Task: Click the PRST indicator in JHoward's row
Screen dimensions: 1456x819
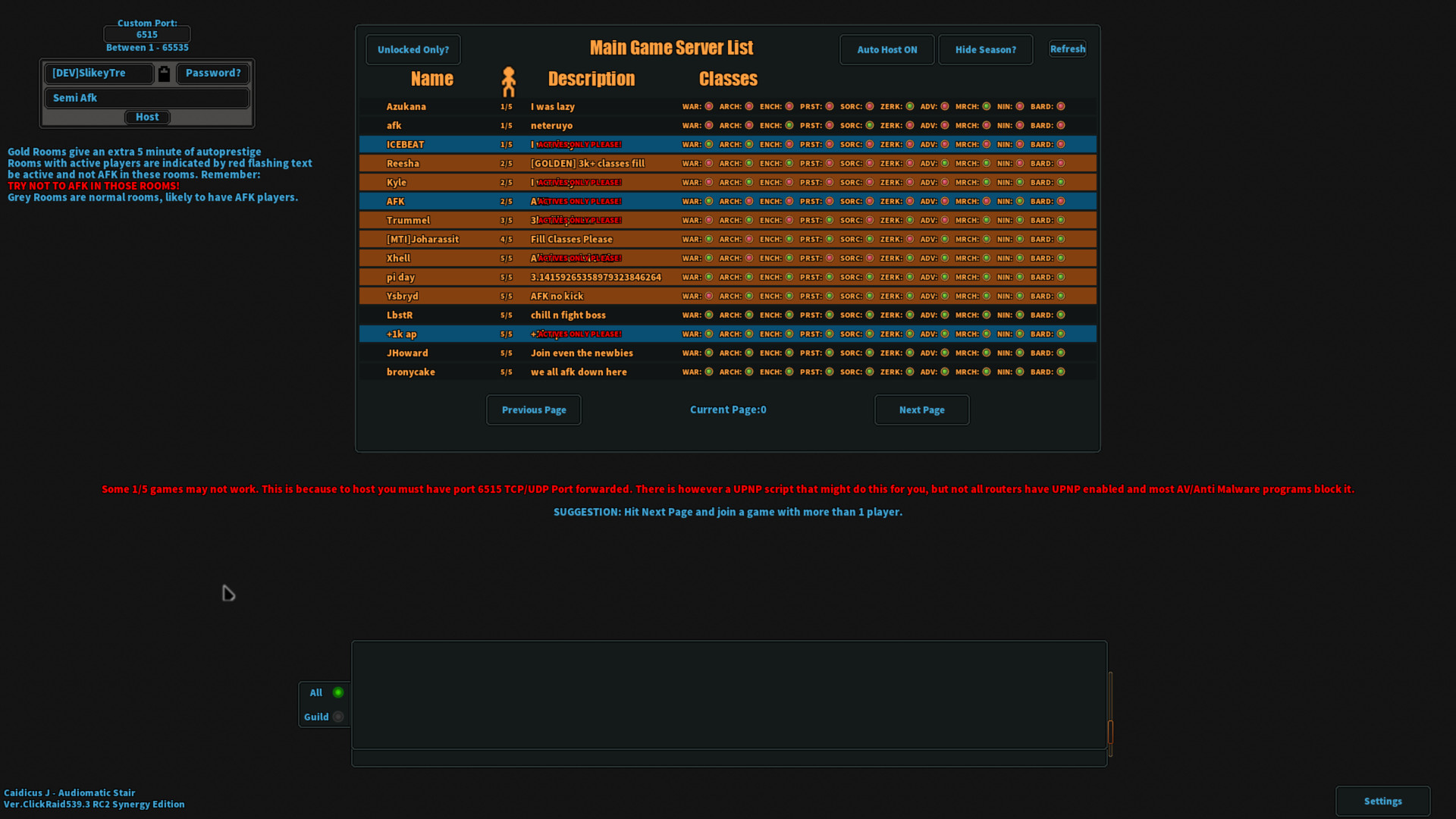Action: click(x=829, y=353)
